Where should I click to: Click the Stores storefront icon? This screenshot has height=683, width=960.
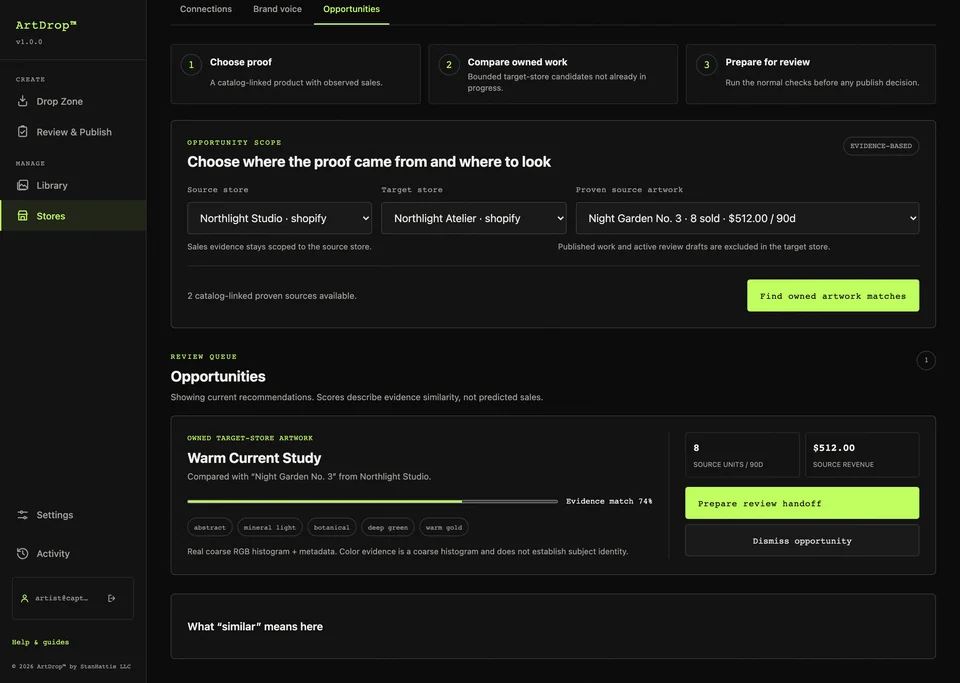pyautogui.click(x=23, y=215)
